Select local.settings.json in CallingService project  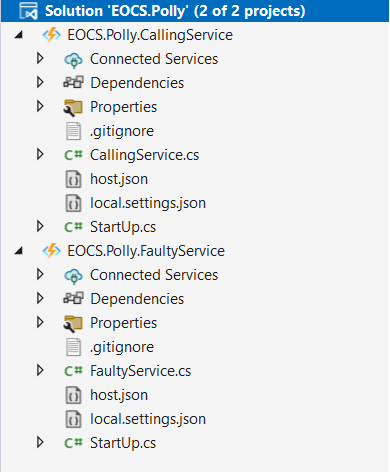pyautogui.click(x=148, y=203)
